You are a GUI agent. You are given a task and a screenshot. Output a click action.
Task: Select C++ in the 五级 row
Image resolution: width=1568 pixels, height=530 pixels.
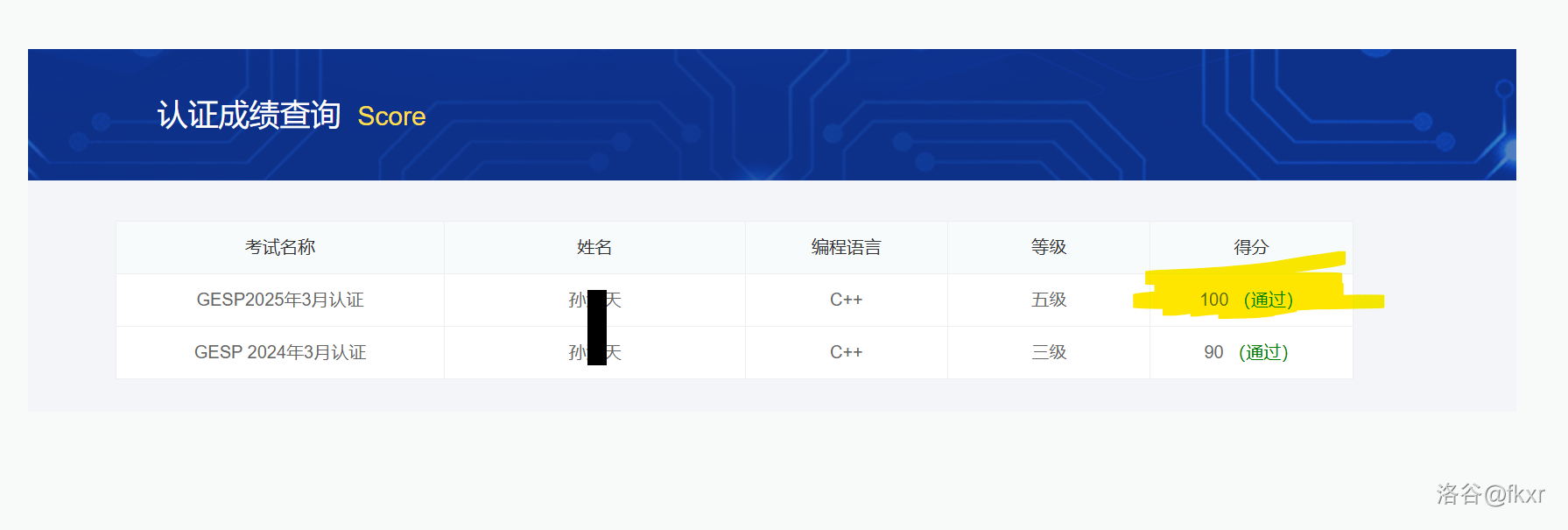(x=846, y=300)
